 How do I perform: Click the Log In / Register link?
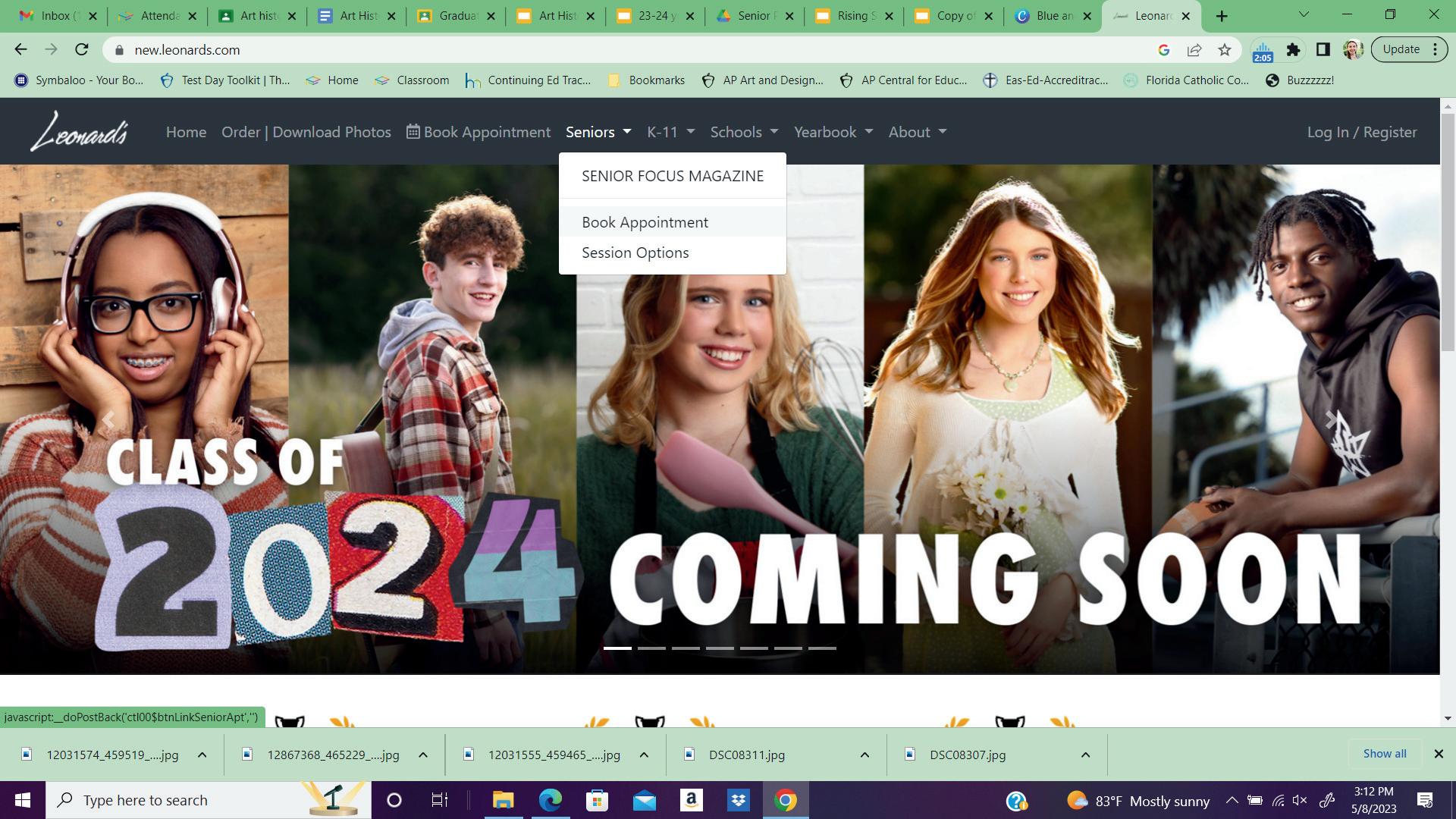click(1361, 132)
